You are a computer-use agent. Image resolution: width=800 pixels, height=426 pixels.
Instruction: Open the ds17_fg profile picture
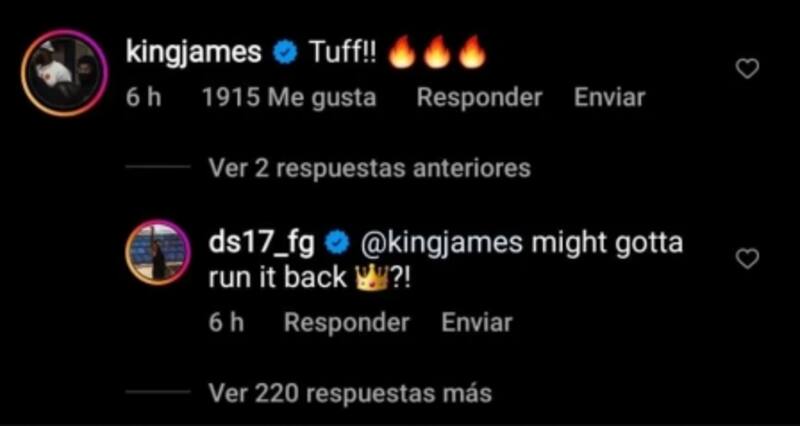159,253
